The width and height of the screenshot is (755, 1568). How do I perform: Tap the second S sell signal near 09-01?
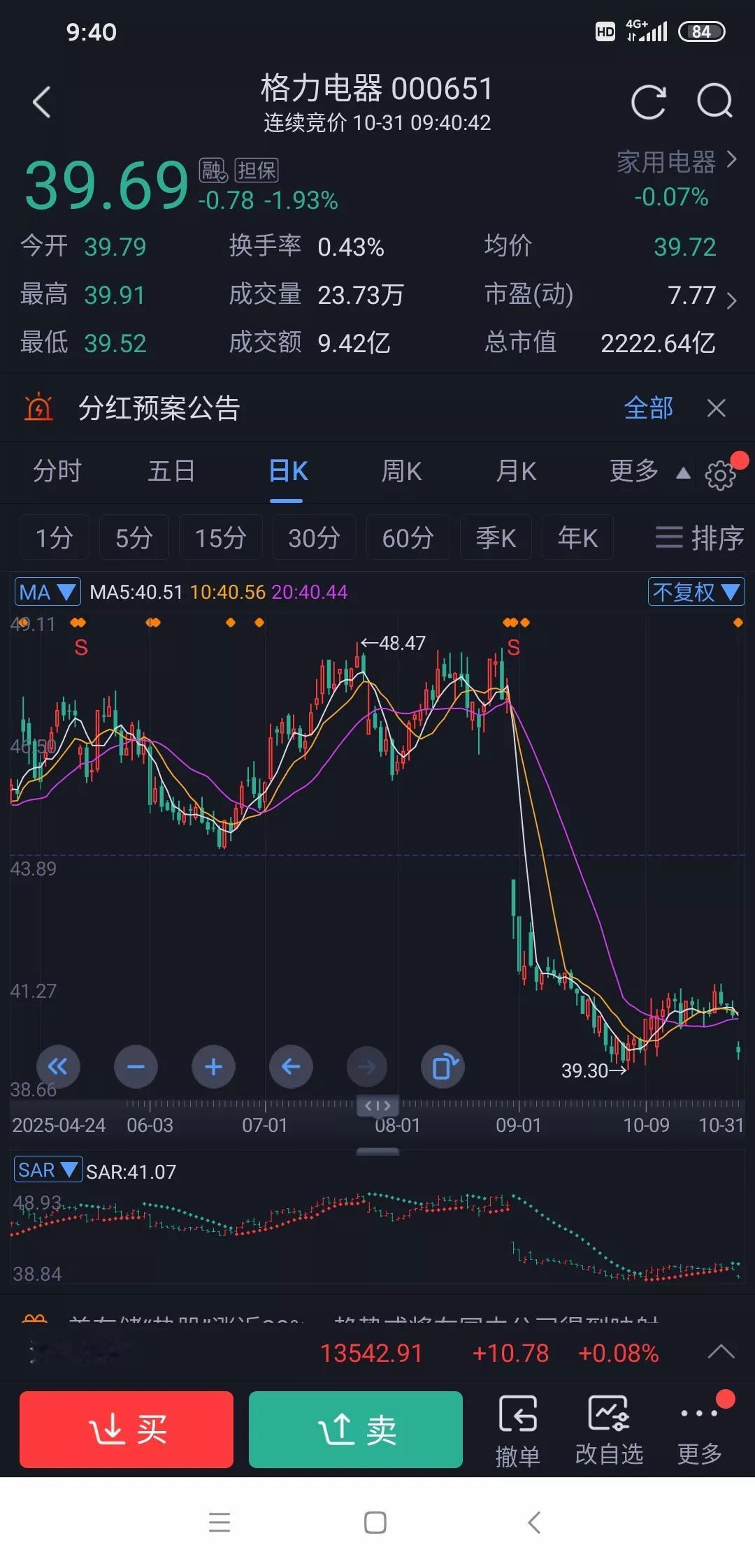(514, 648)
